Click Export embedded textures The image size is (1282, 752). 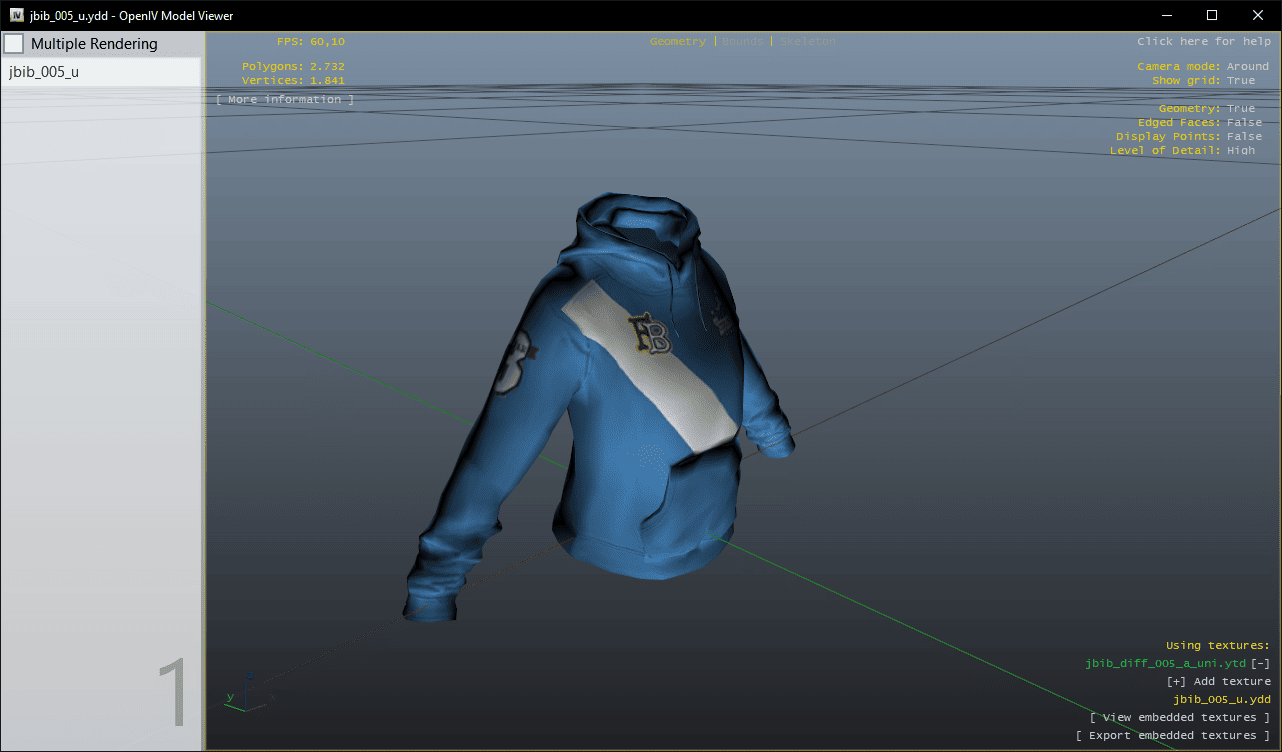(x=1172, y=736)
